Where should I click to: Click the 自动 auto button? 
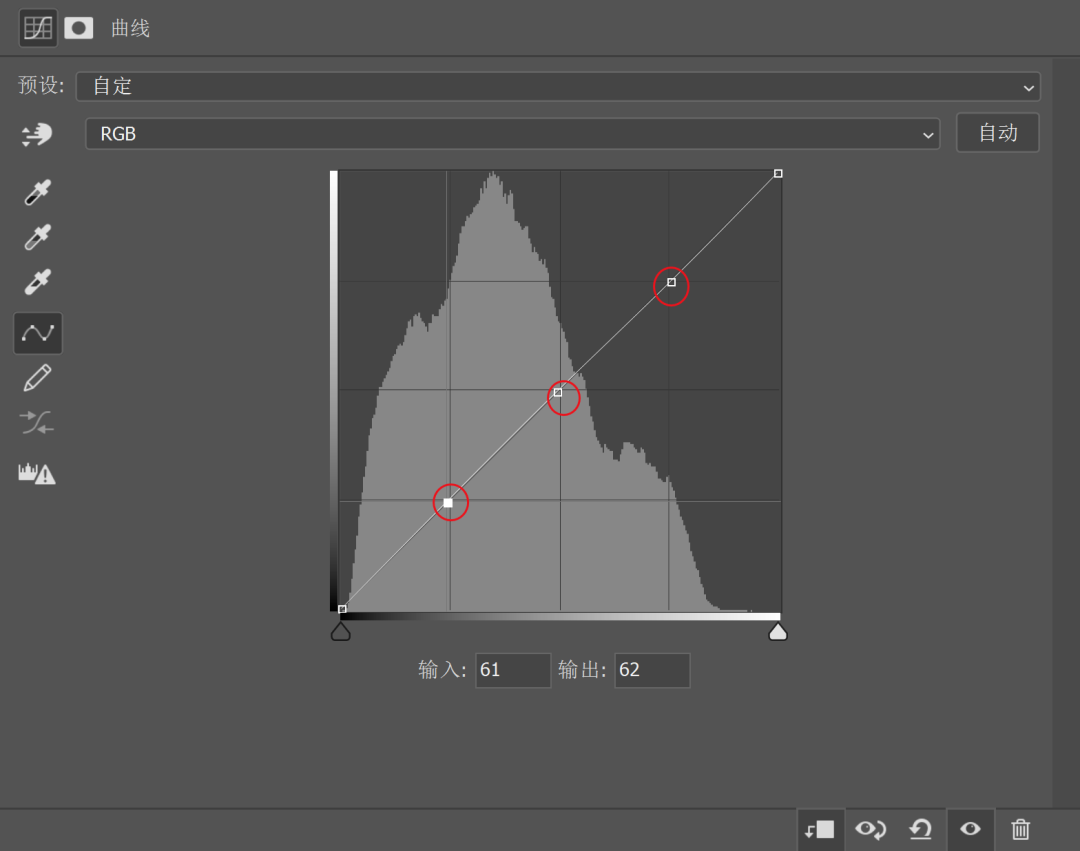[997, 133]
